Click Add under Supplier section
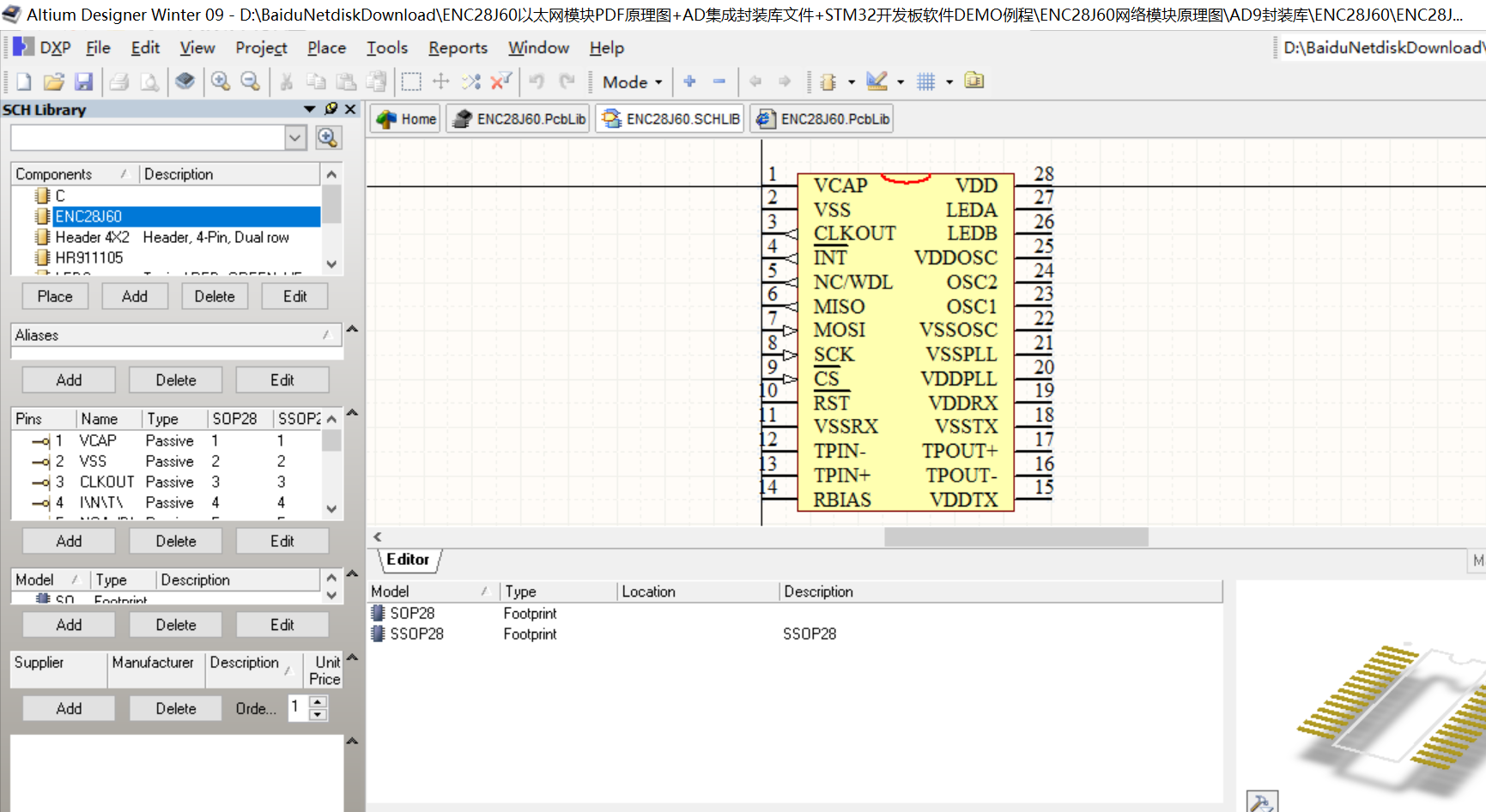The height and width of the screenshot is (812, 1486). click(x=69, y=708)
